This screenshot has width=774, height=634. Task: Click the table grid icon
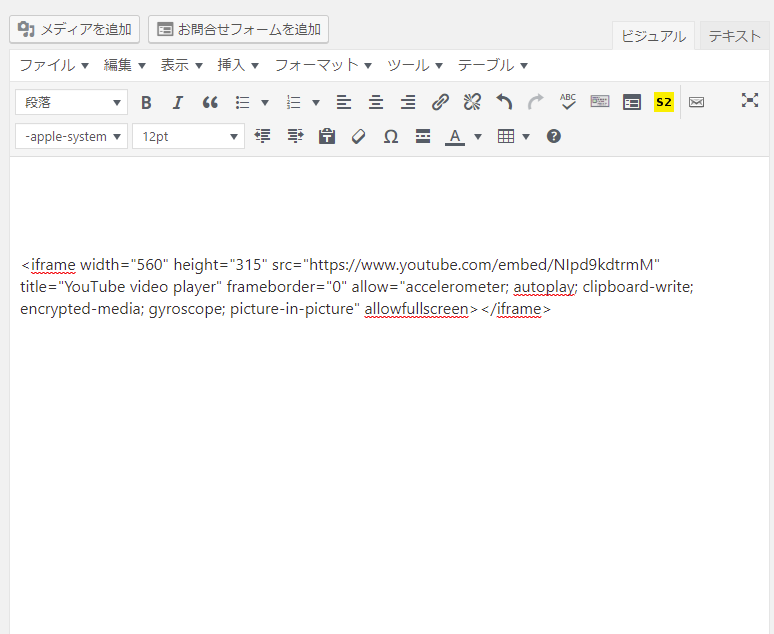[506, 136]
